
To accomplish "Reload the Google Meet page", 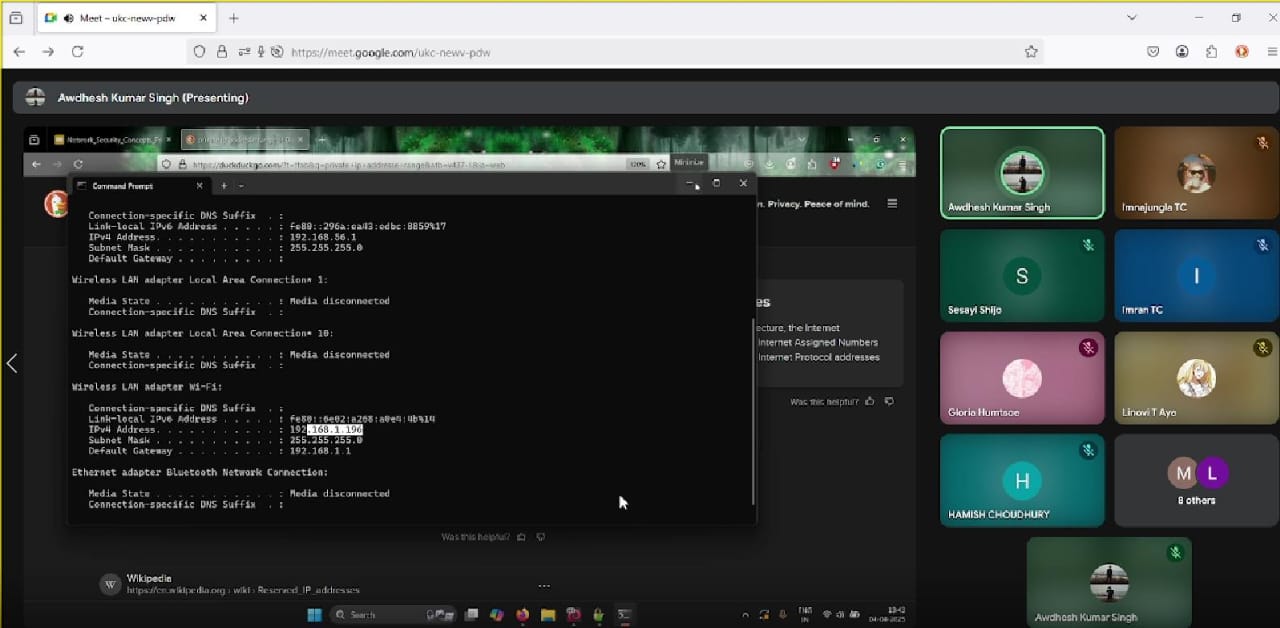I will pyautogui.click(x=77, y=52).
